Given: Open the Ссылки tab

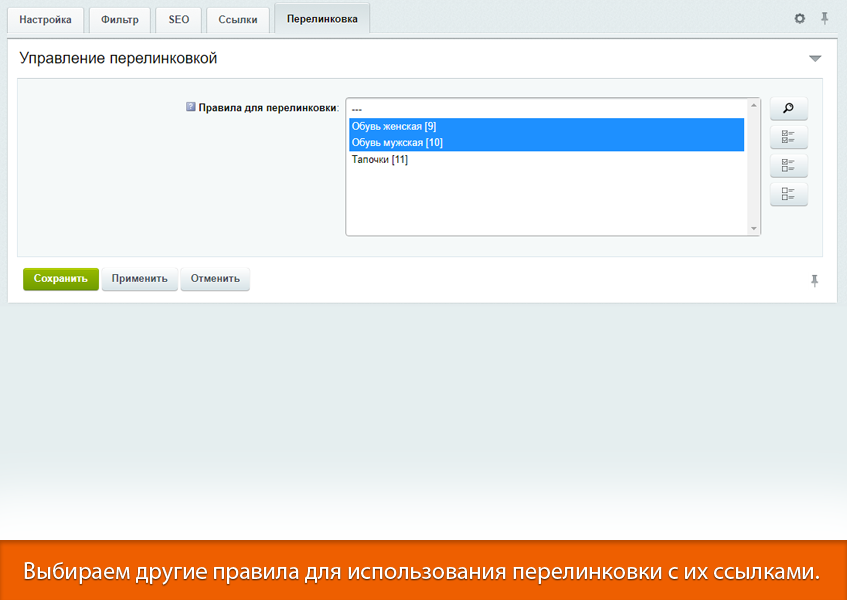Looking at the screenshot, I should click(237, 19).
